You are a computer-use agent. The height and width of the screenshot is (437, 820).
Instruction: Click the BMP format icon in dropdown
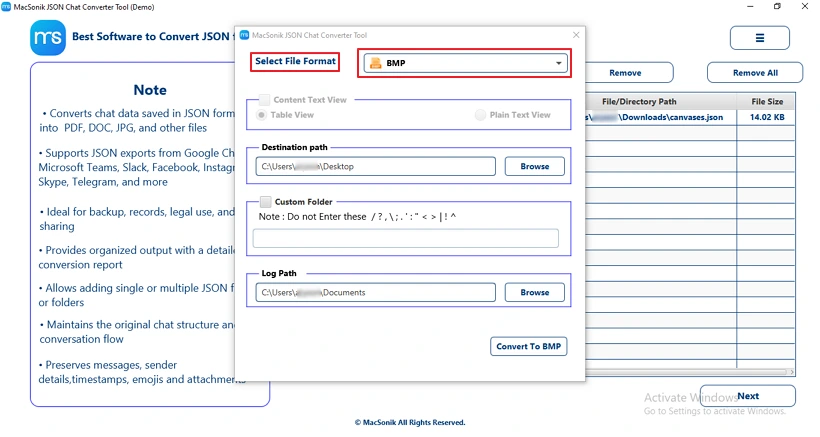pyautogui.click(x=375, y=63)
